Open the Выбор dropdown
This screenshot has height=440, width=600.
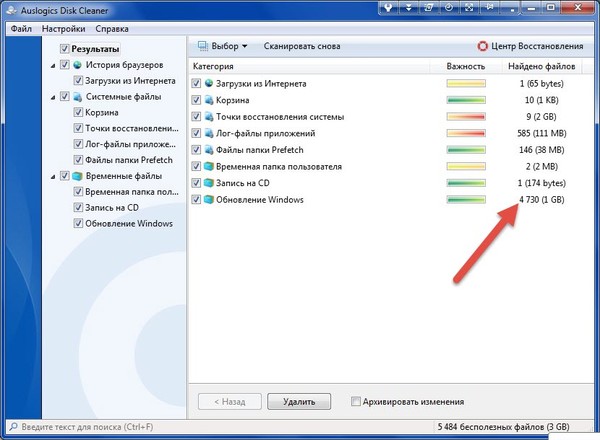click(x=222, y=46)
